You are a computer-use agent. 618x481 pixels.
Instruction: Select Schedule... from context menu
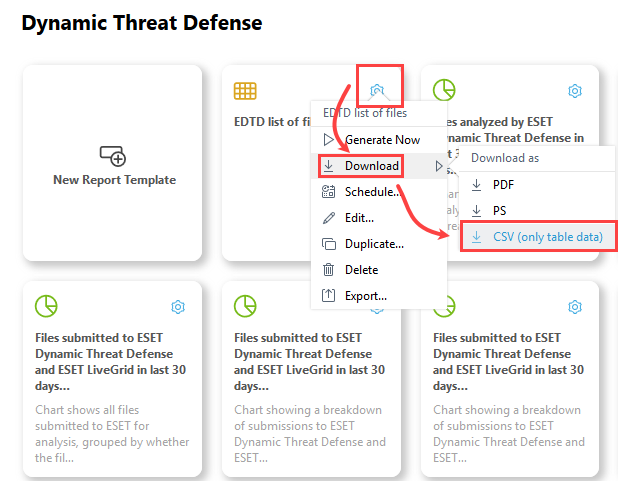(379, 192)
